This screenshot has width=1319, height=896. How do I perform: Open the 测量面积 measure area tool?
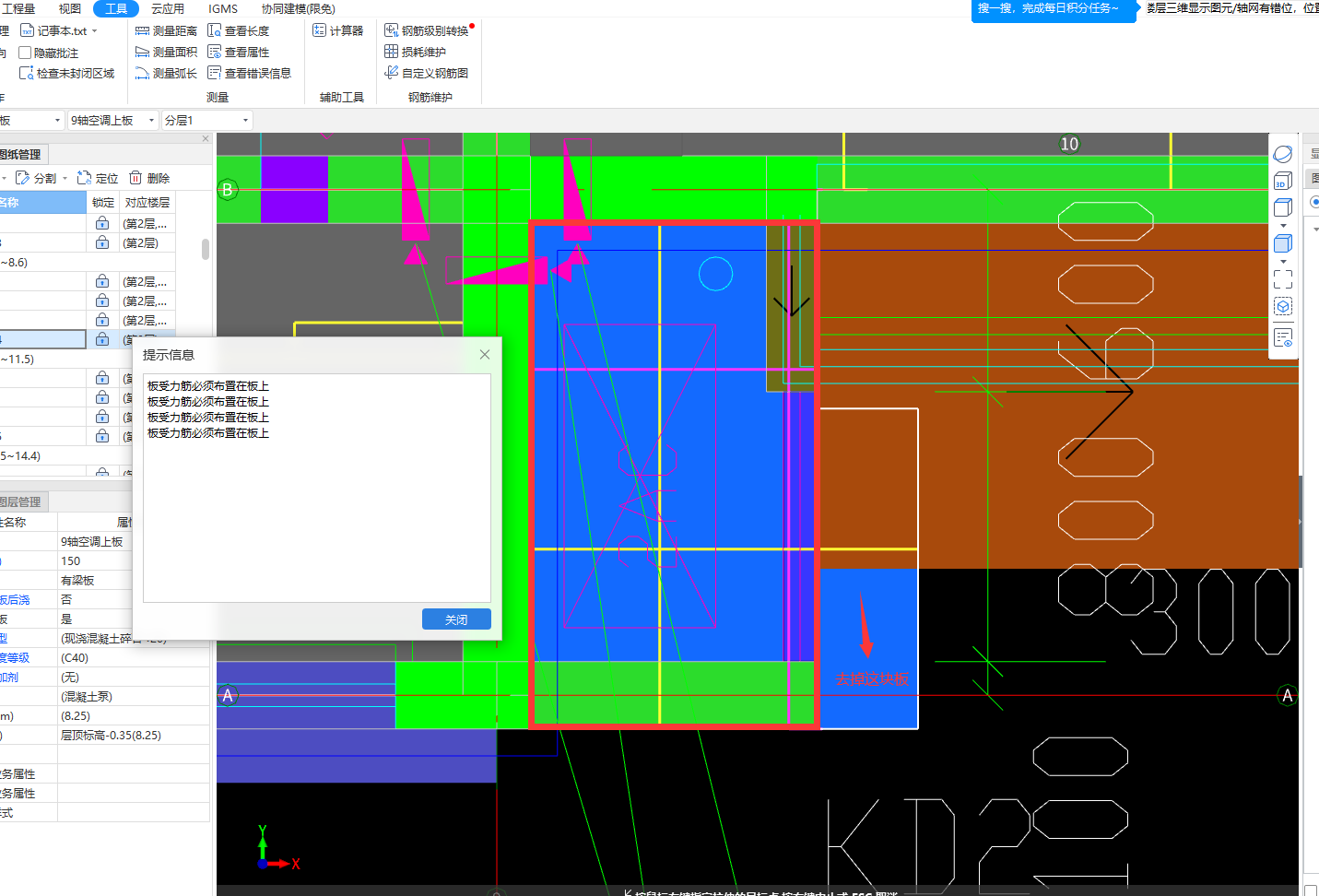pos(166,52)
